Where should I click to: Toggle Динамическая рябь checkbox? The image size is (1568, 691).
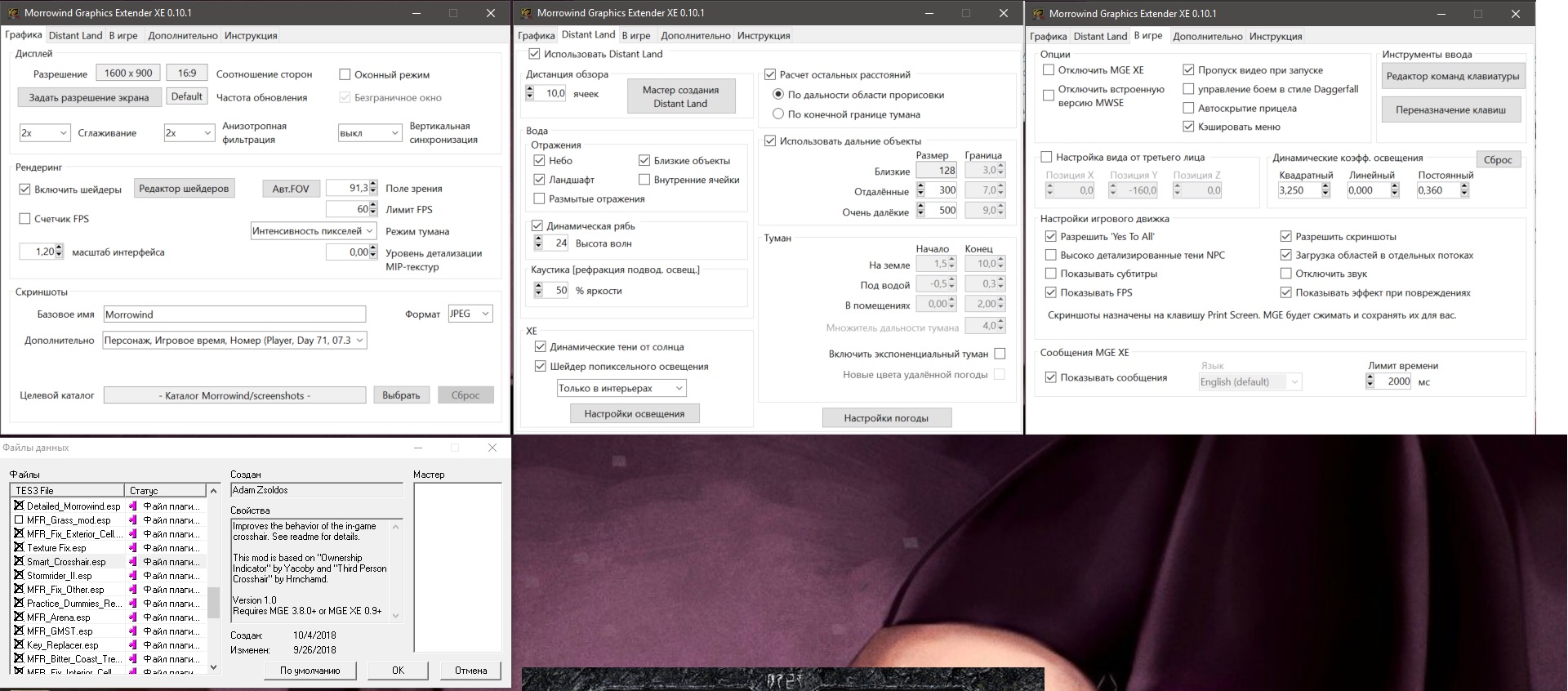coord(537,226)
